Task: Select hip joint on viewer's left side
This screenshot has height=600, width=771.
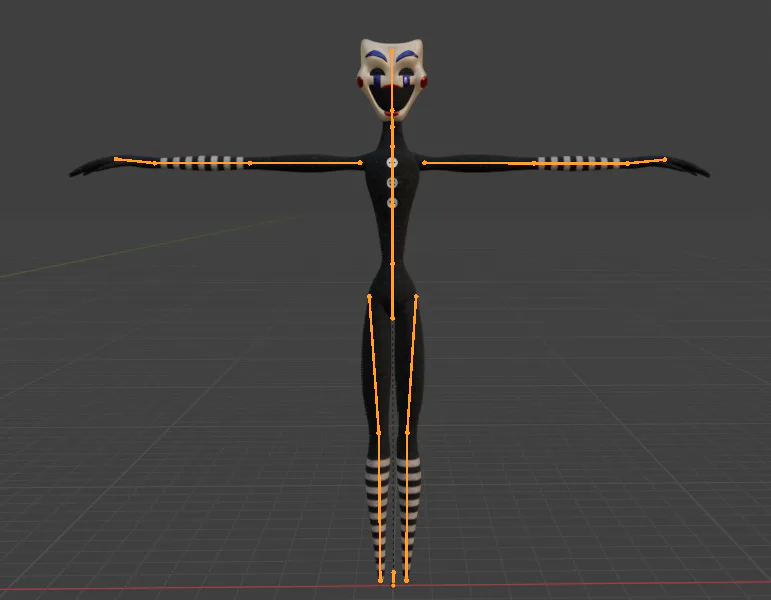Action: click(369, 296)
